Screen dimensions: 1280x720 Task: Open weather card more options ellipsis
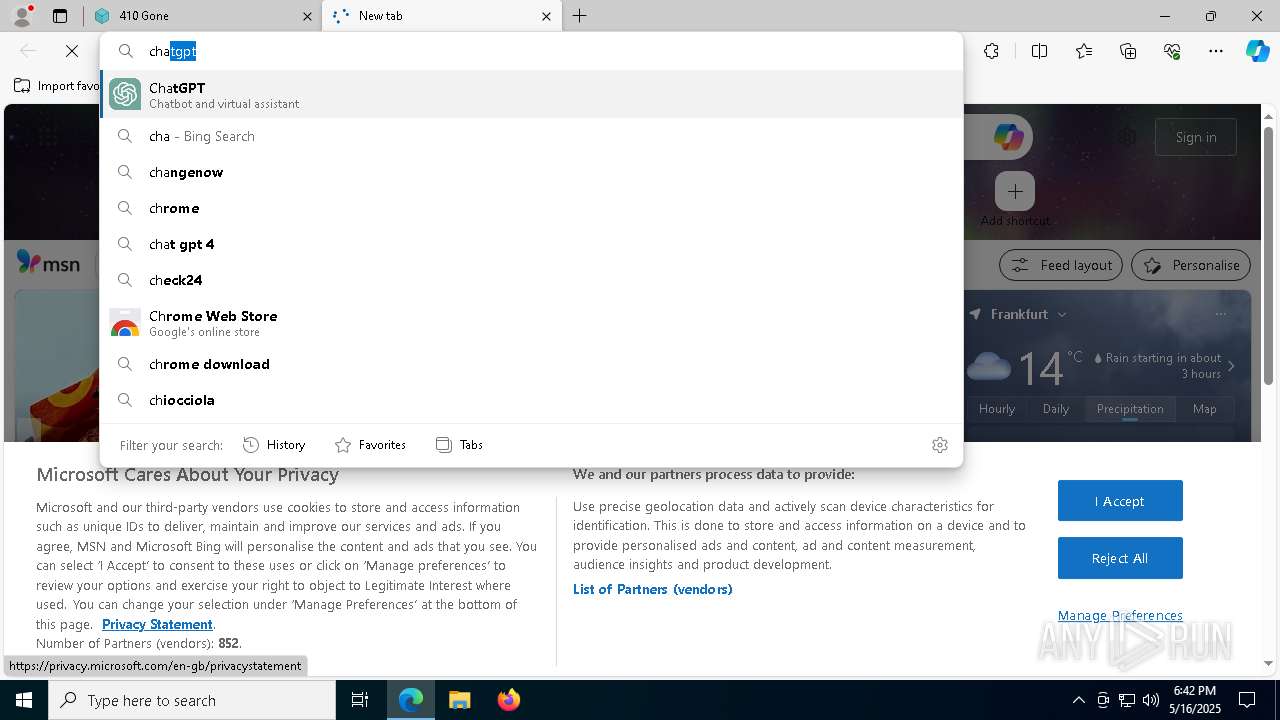(1220, 314)
